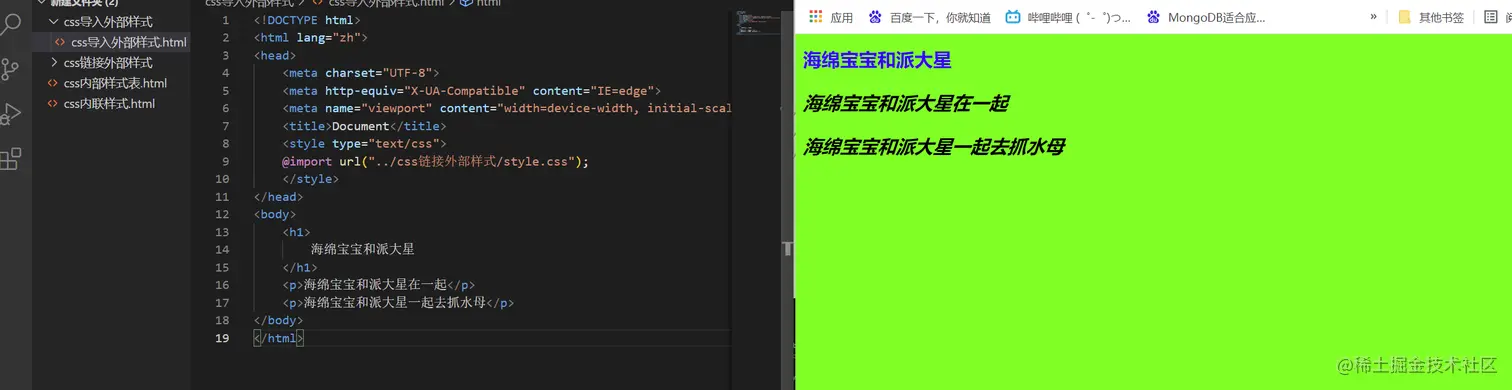Click the <p>海绵宝宝和派大星在一起</p> code line

coord(379,285)
